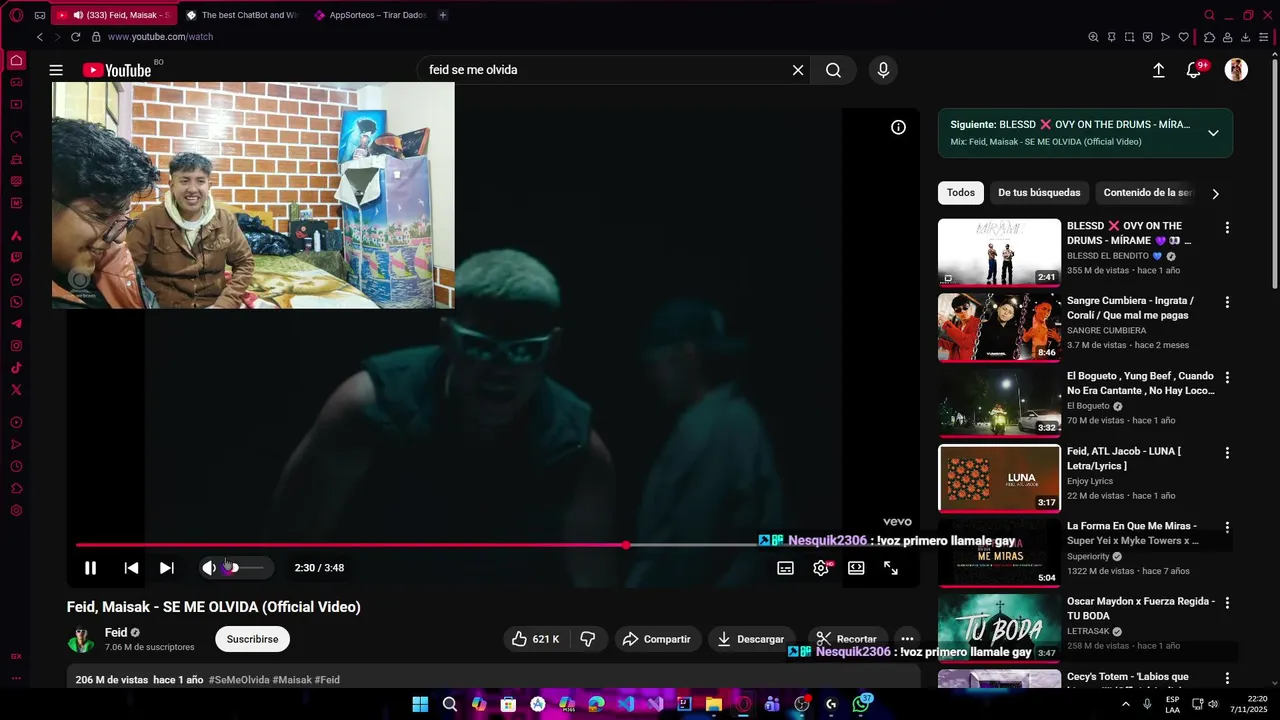
Task: Start voice search with microphone
Action: coord(882,70)
